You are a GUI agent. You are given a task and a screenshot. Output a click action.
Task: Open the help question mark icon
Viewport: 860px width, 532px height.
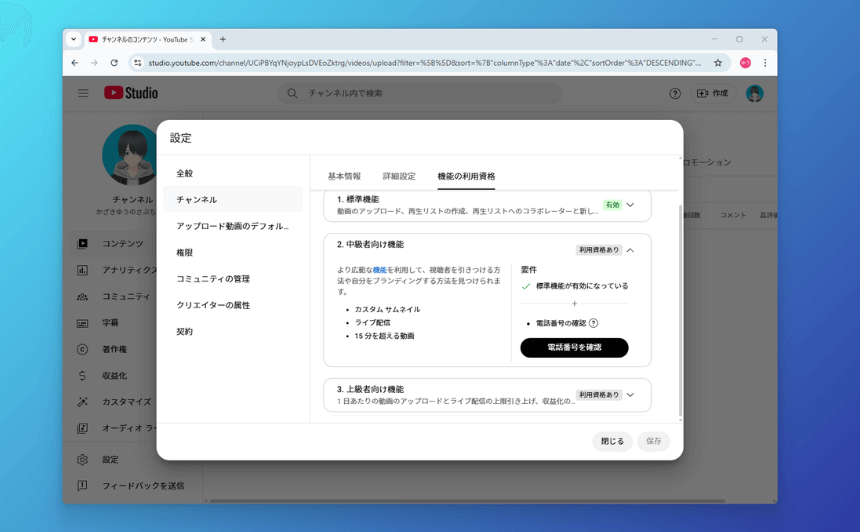pos(675,93)
